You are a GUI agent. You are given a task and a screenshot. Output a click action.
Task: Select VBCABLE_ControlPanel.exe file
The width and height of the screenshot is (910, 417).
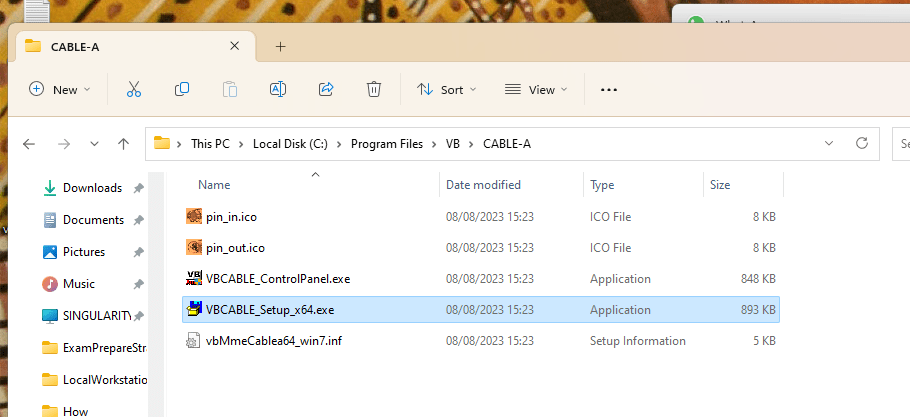pos(481,278)
